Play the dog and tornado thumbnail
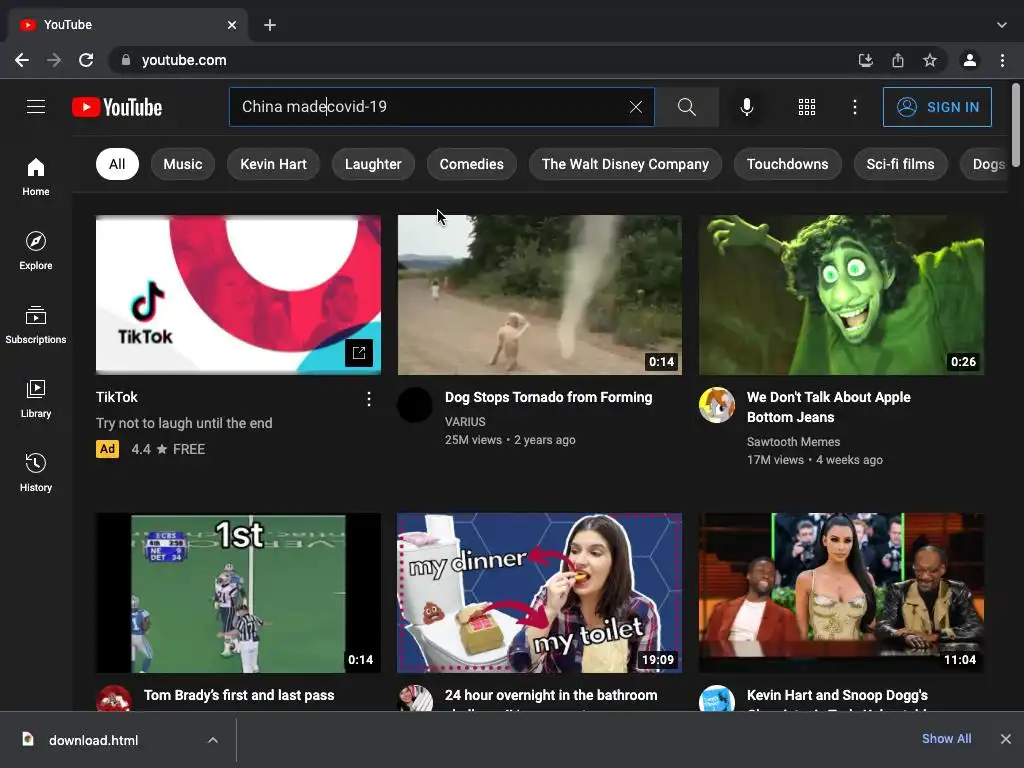This screenshot has height=768, width=1024. pos(539,295)
